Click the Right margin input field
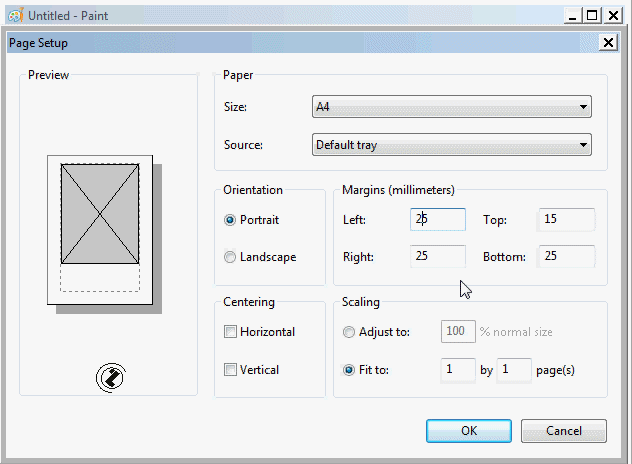632x464 pixels. pos(437,257)
